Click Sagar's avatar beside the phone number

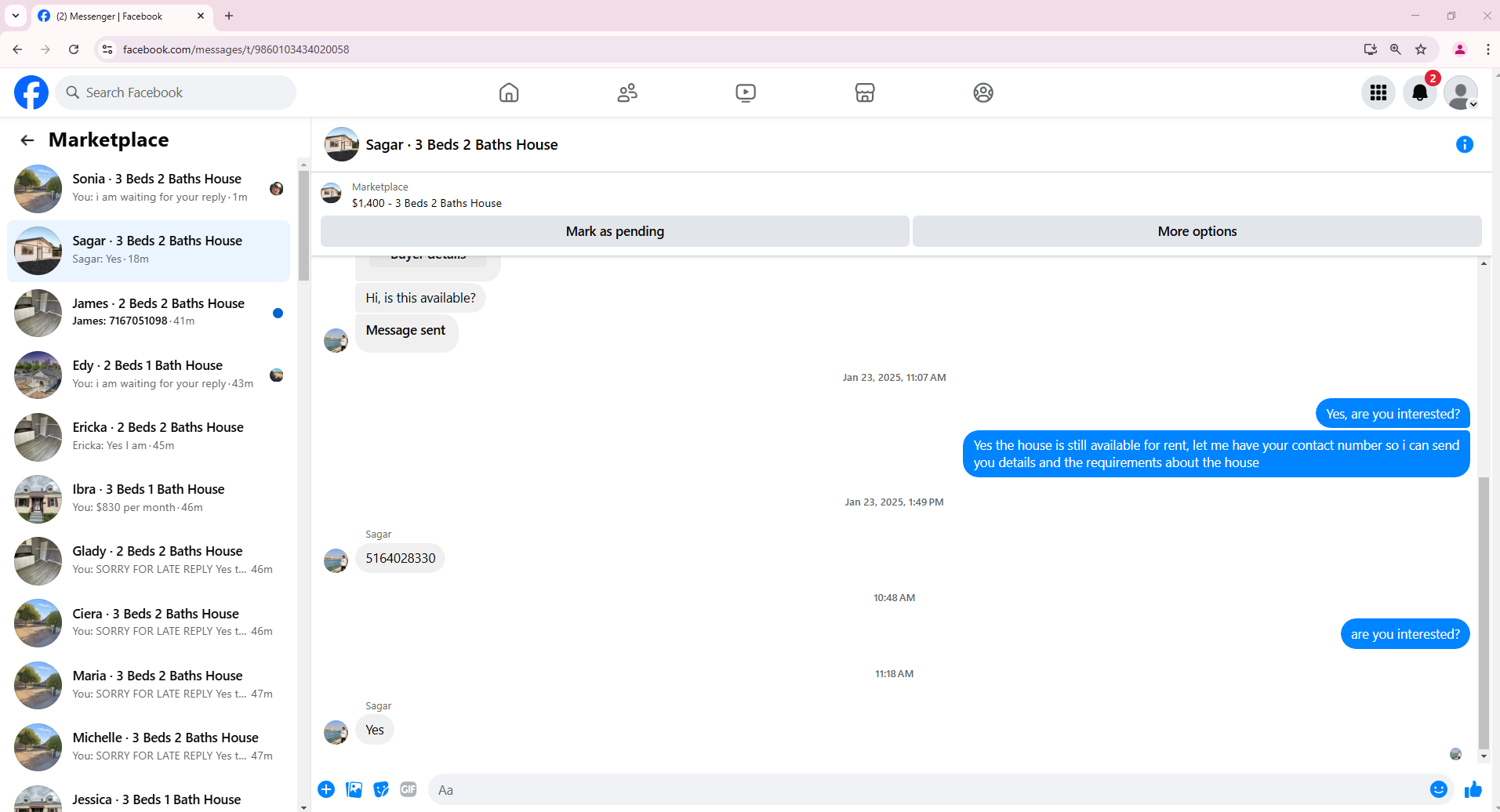click(336, 560)
